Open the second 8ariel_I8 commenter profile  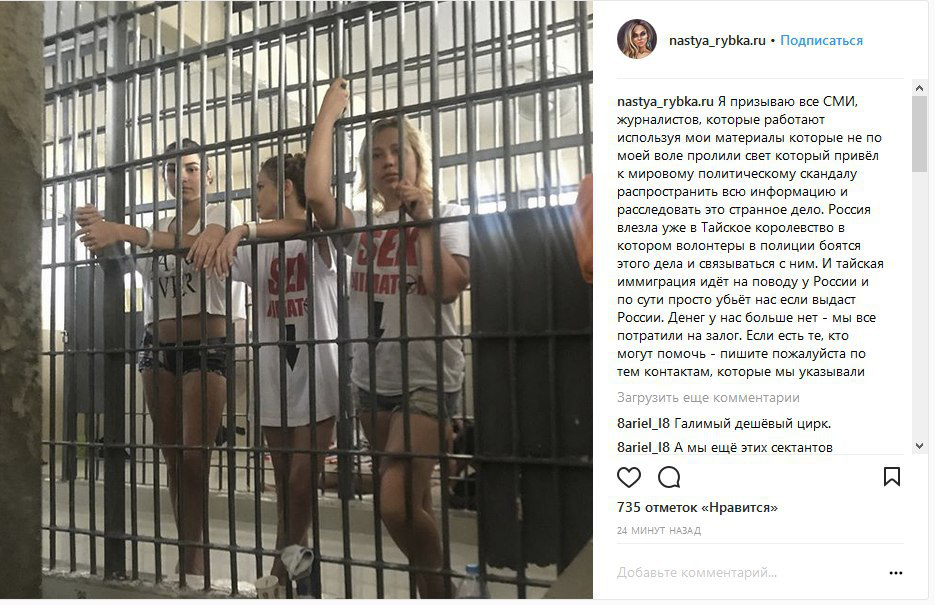pos(643,447)
